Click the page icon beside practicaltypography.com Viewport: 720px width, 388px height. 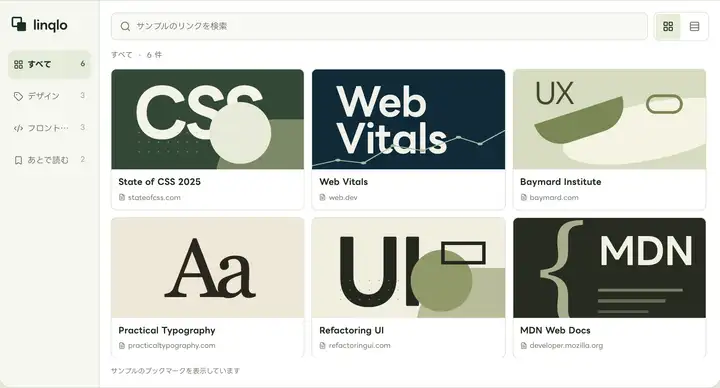(122, 346)
